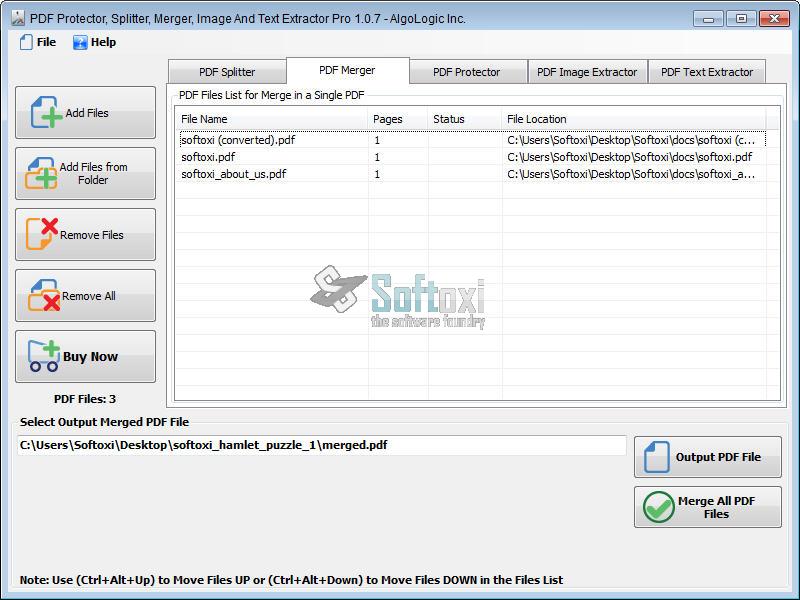The height and width of the screenshot is (600, 800).
Task: Switch to the PDF Splitter tab
Action: [227, 72]
